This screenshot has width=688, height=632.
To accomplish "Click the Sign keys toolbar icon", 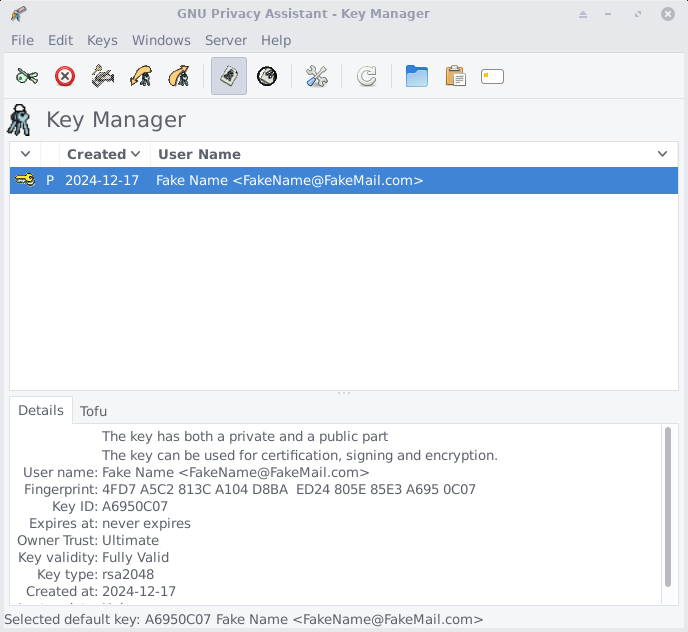I will coord(103,76).
